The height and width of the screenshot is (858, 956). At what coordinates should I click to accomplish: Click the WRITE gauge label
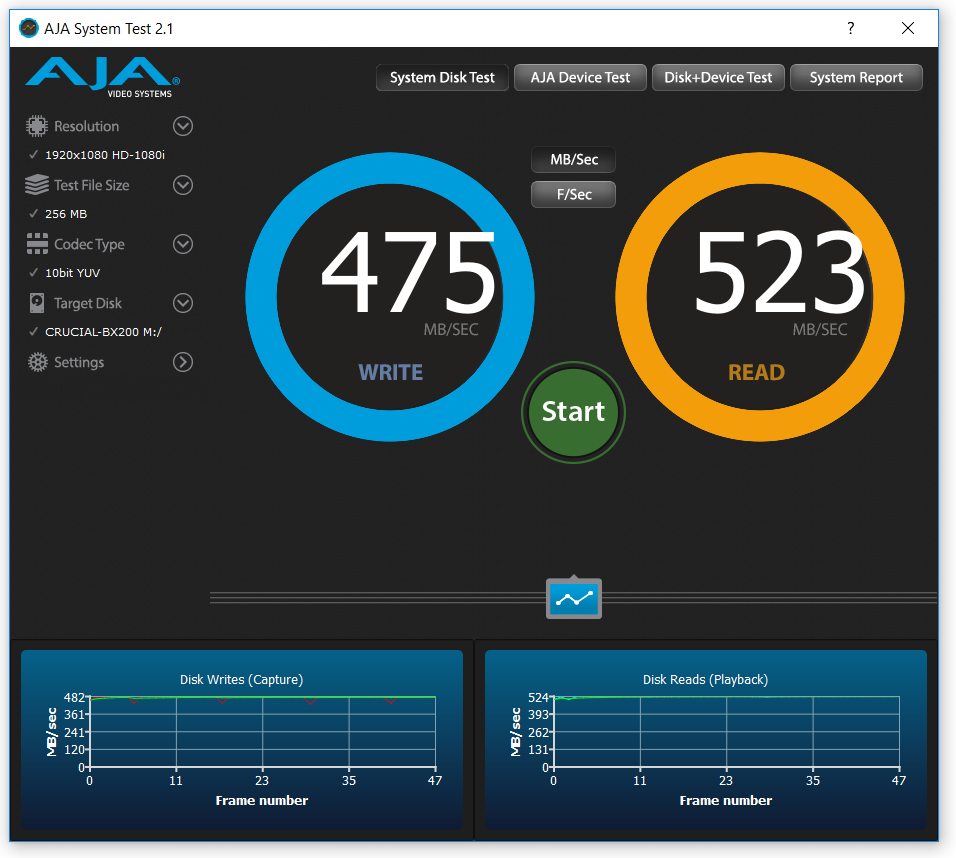(x=390, y=373)
